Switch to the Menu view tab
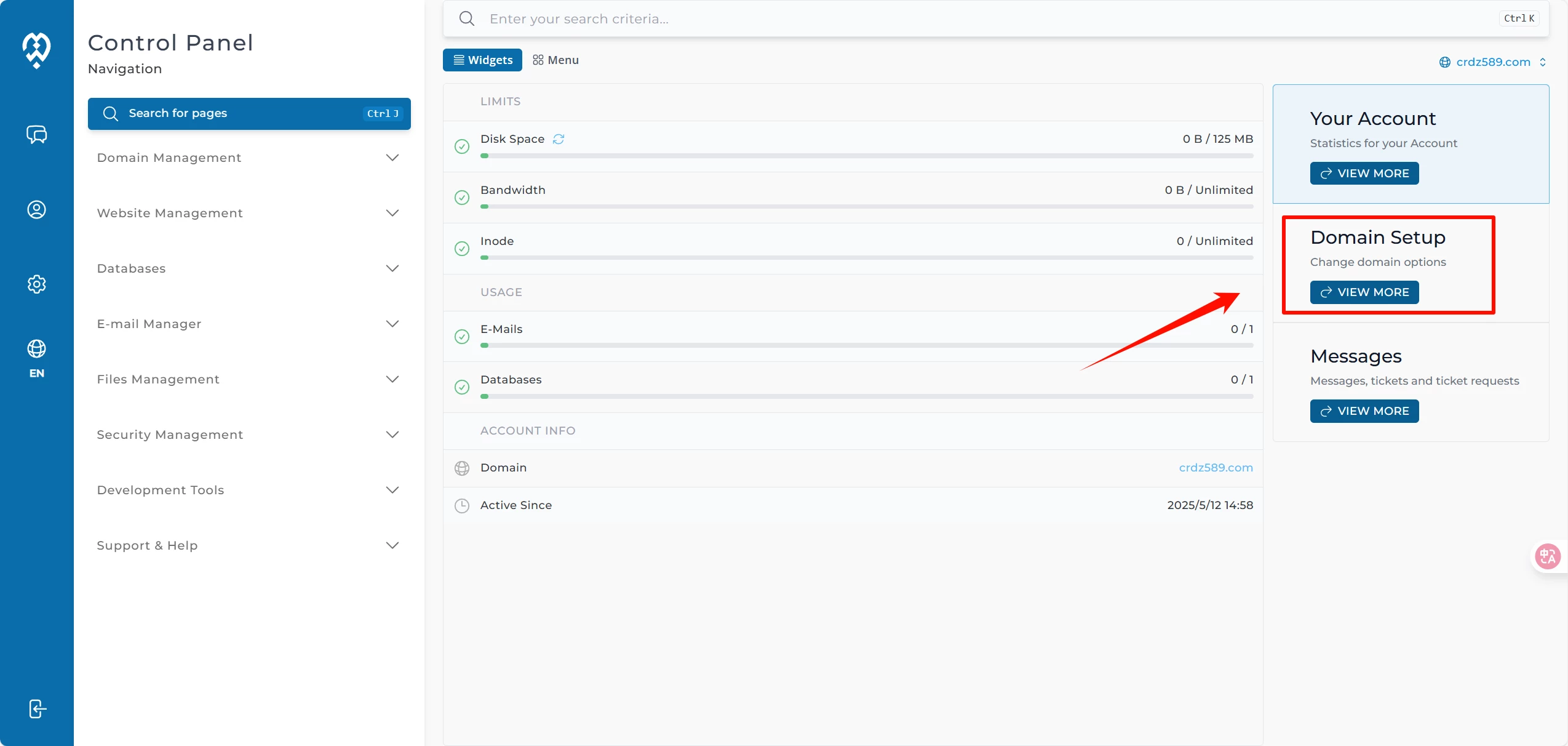Image resolution: width=1568 pixels, height=746 pixels. (555, 60)
